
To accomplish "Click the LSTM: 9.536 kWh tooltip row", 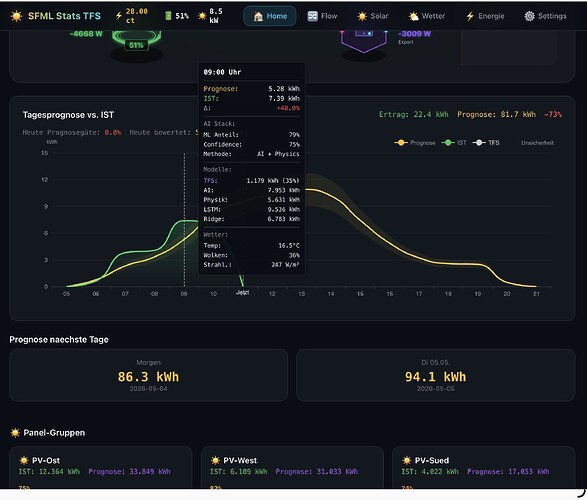I will 252,209.
